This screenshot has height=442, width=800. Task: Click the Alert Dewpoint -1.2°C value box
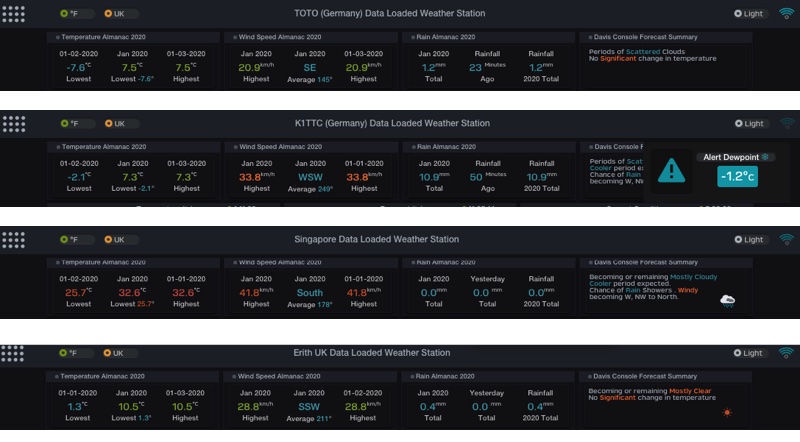[x=737, y=176]
